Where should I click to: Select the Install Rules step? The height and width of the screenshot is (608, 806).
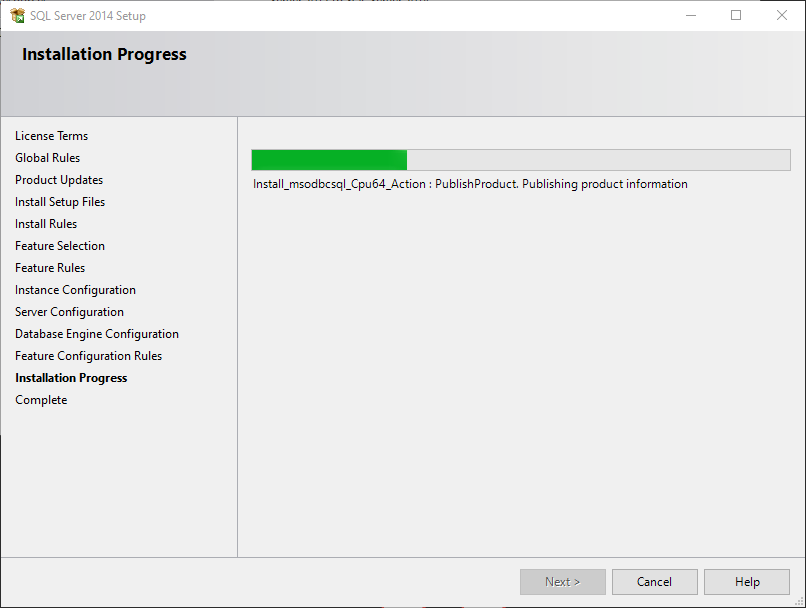(46, 224)
